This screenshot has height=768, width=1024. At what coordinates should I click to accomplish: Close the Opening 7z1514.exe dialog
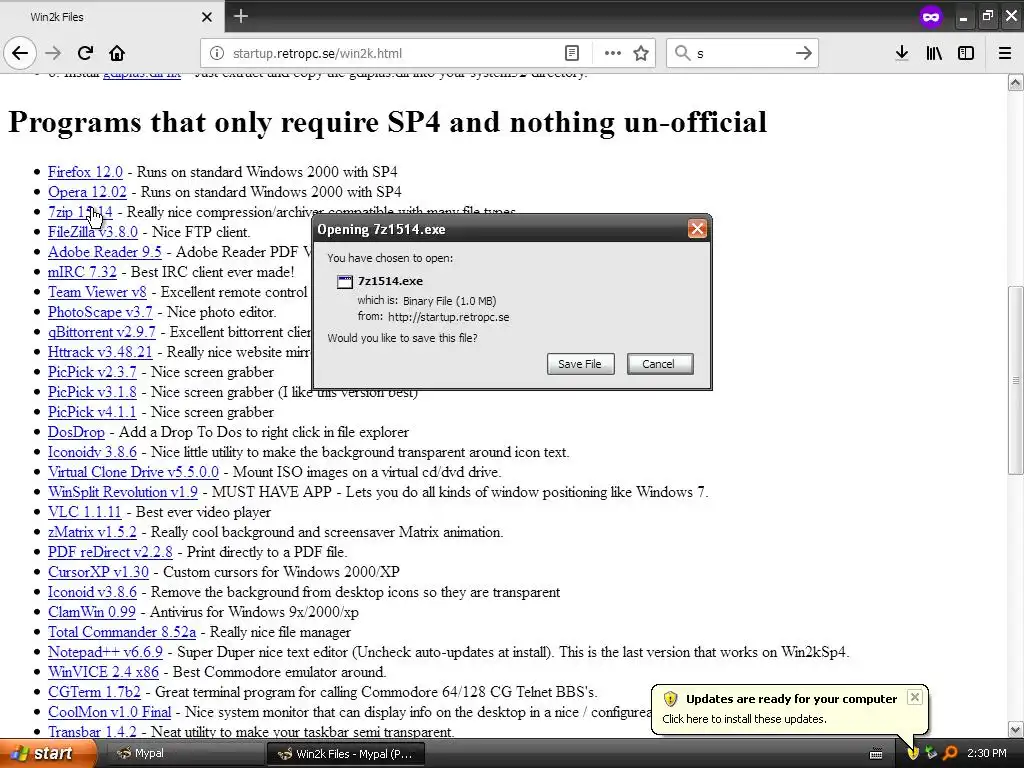pyautogui.click(x=697, y=229)
